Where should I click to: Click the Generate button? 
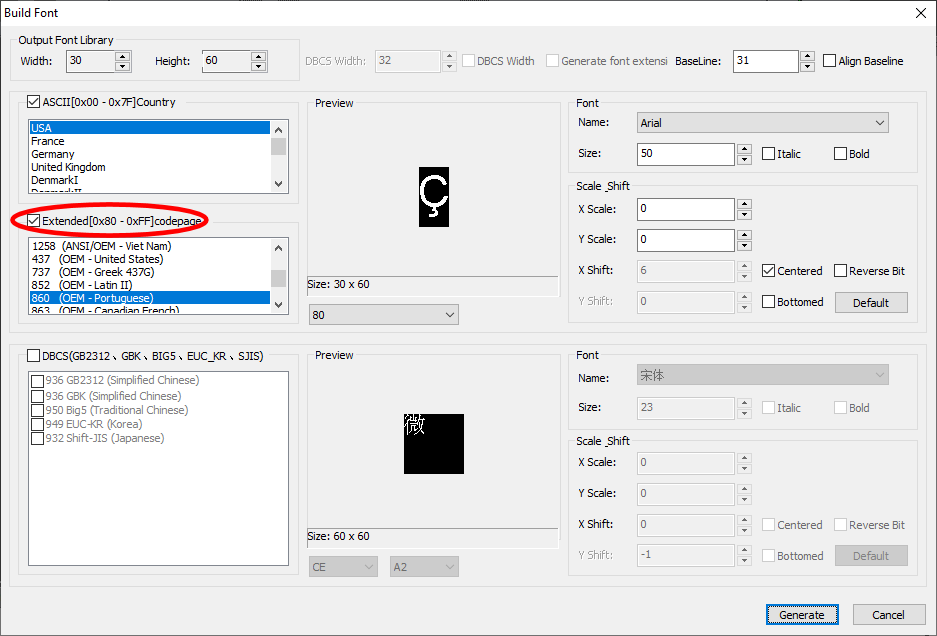click(801, 615)
